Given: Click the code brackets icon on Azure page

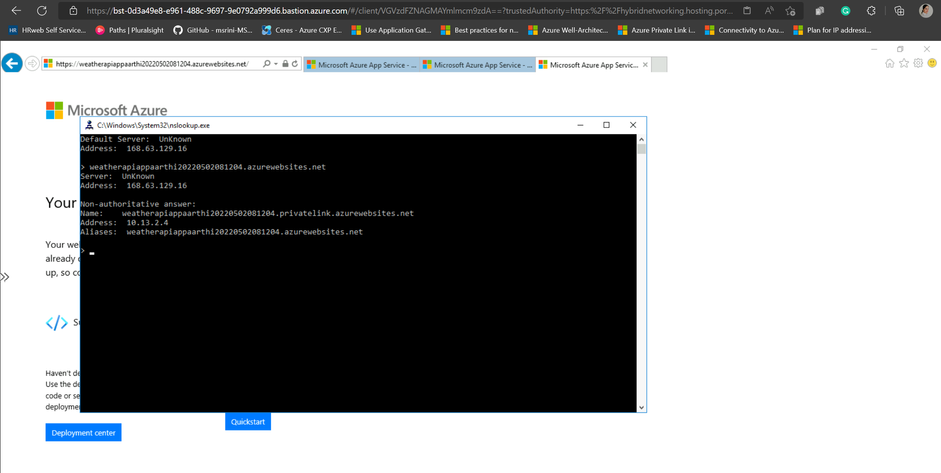Looking at the screenshot, I should (57, 323).
